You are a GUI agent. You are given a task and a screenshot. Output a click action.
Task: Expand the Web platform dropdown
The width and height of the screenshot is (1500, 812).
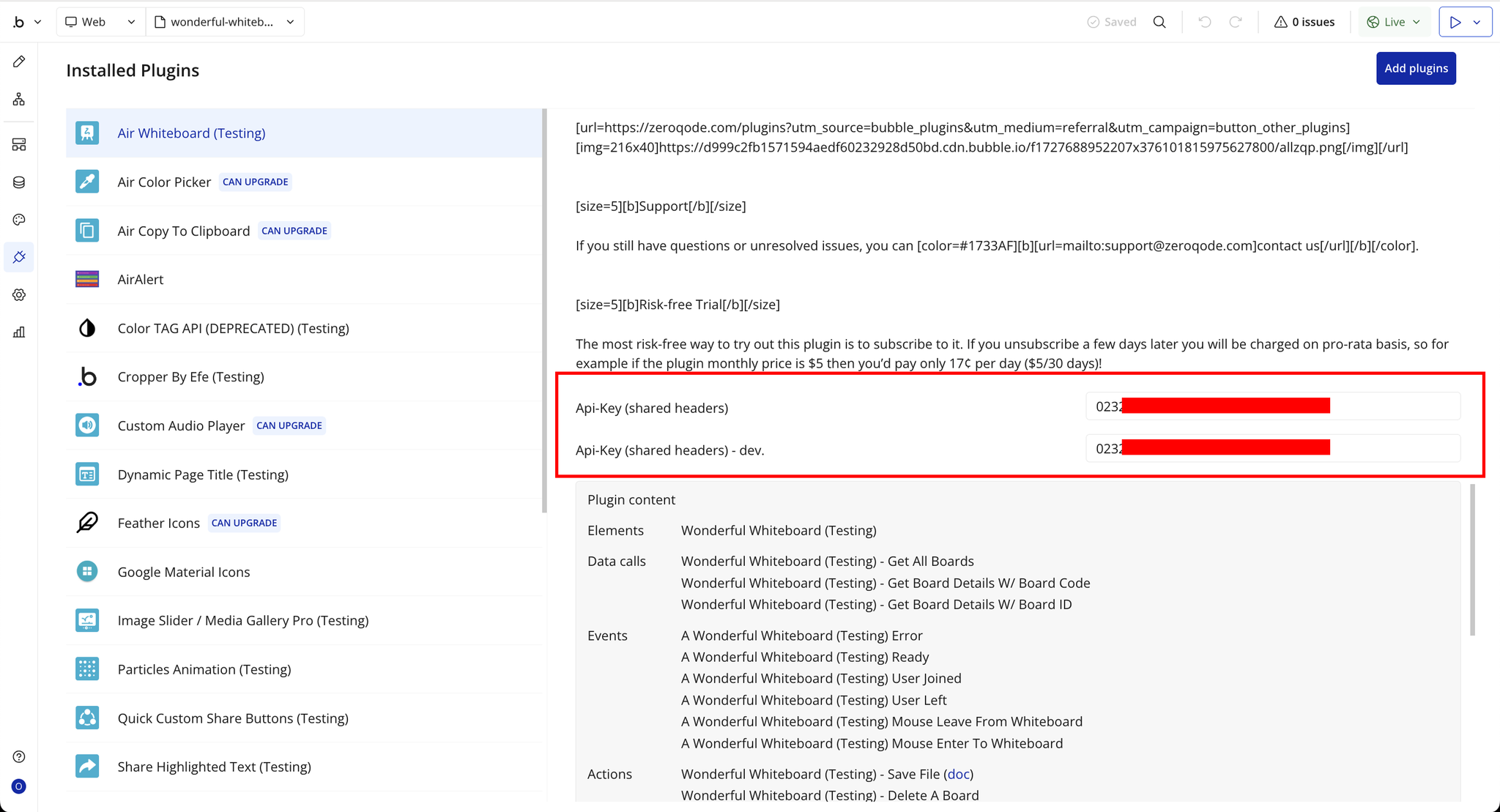[100, 22]
